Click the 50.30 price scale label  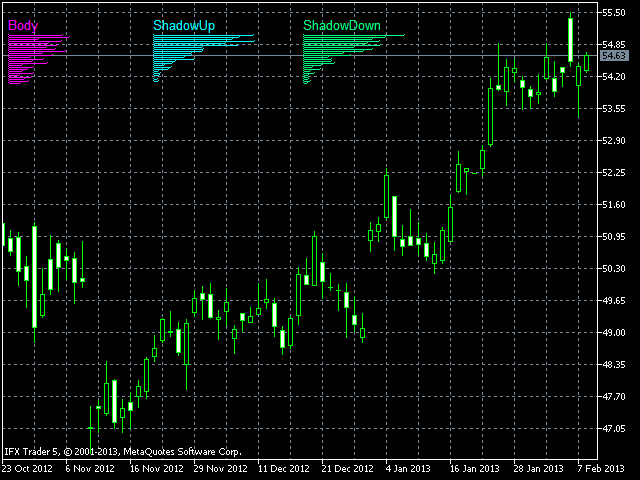tap(614, 269)
